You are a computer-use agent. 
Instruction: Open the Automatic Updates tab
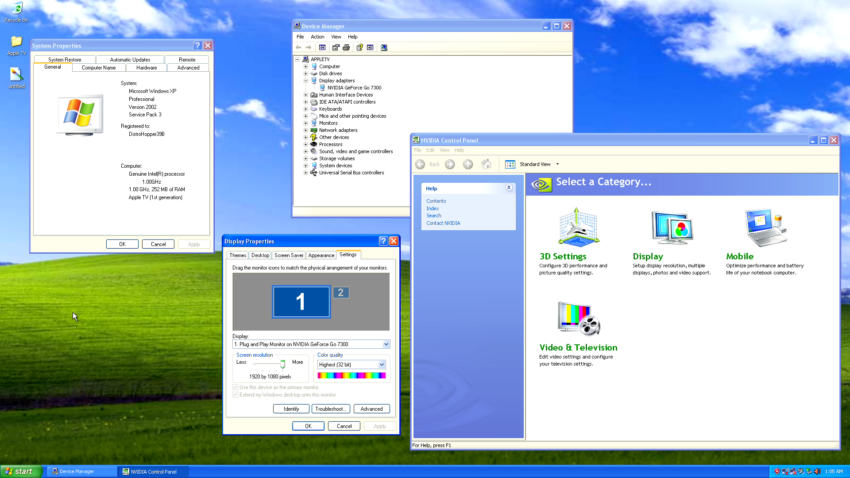click(x=130, y=60)
